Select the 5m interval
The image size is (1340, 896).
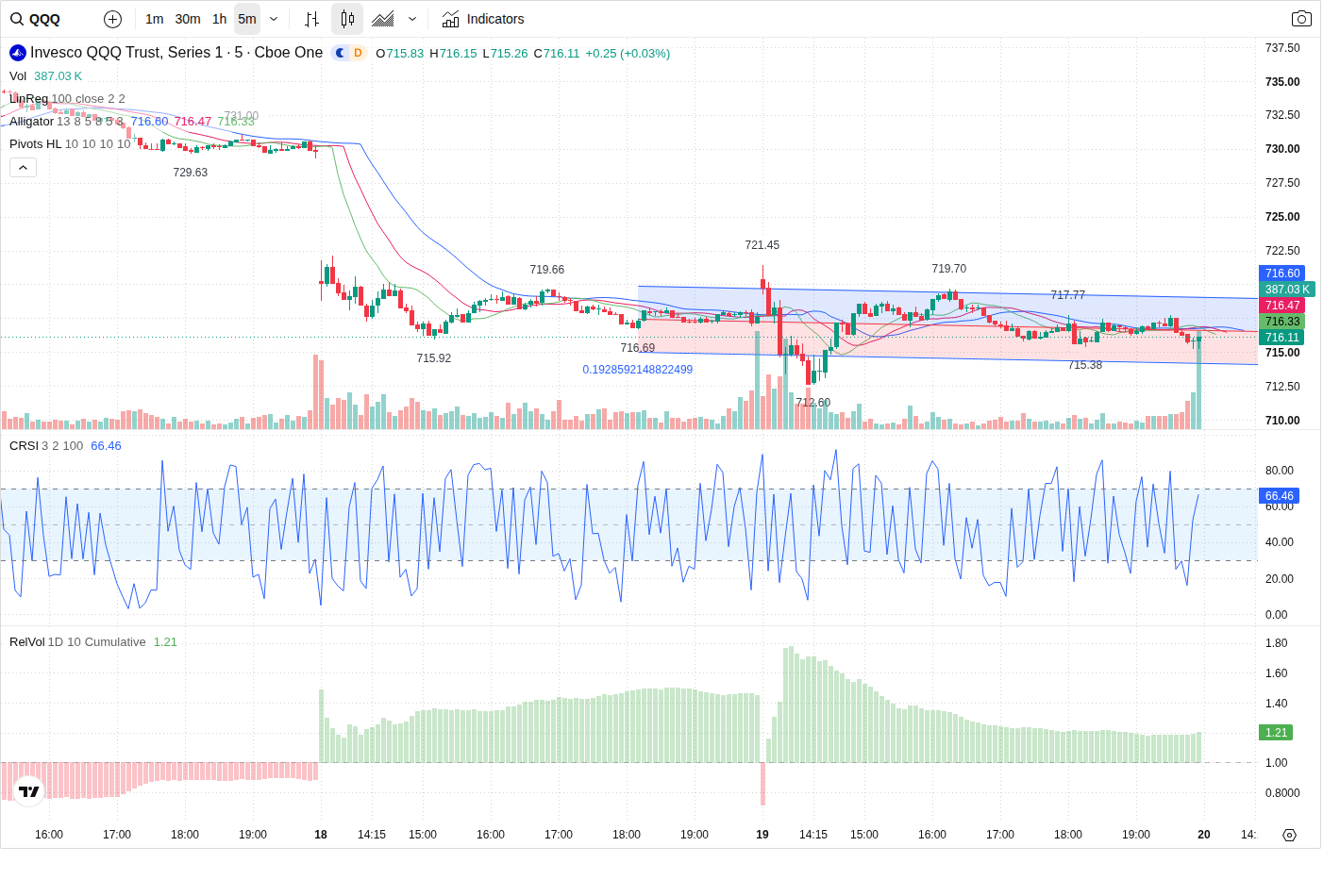coord(247,19)
